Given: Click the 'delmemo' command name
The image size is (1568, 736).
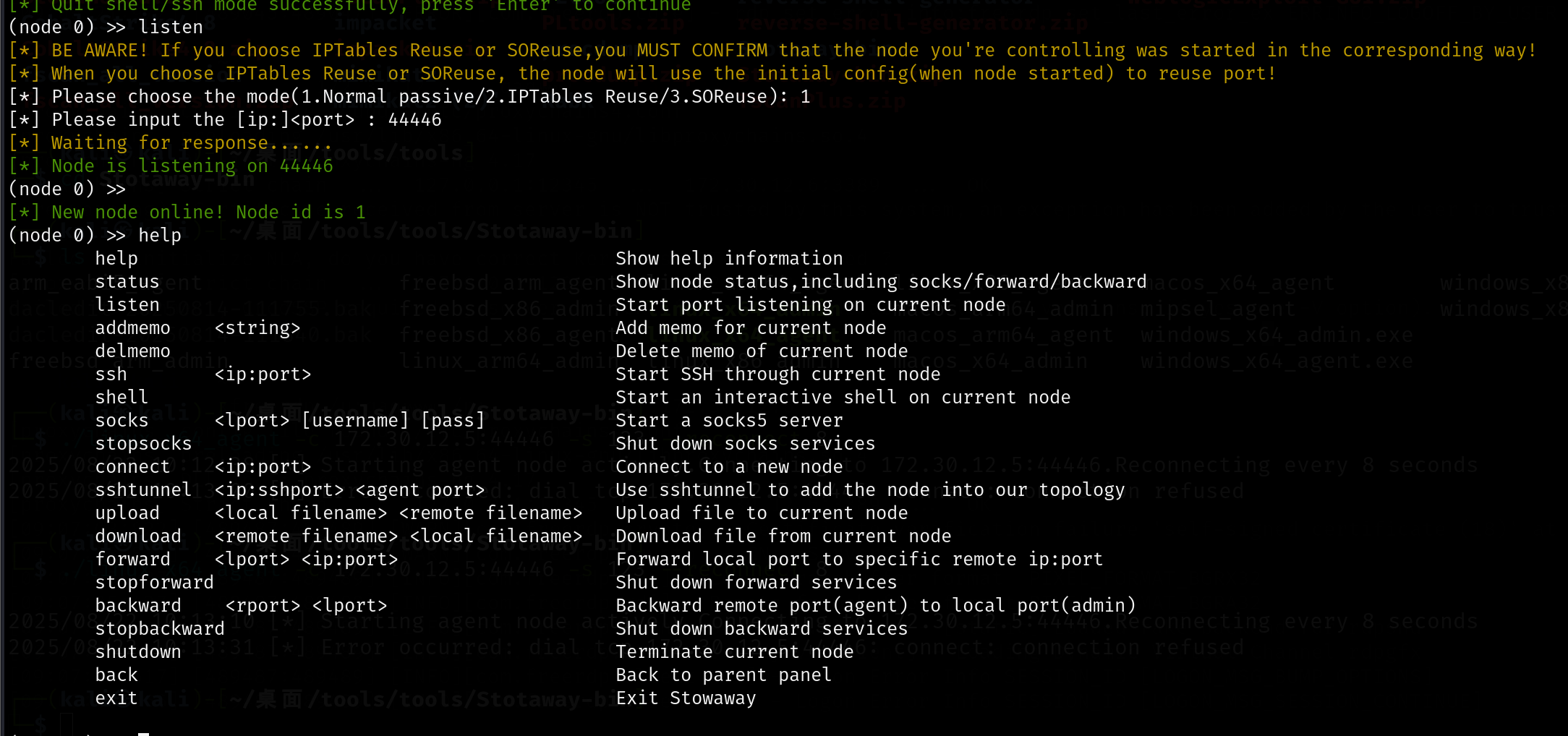Looking at the screenshot, I should (x=133, y=351).
